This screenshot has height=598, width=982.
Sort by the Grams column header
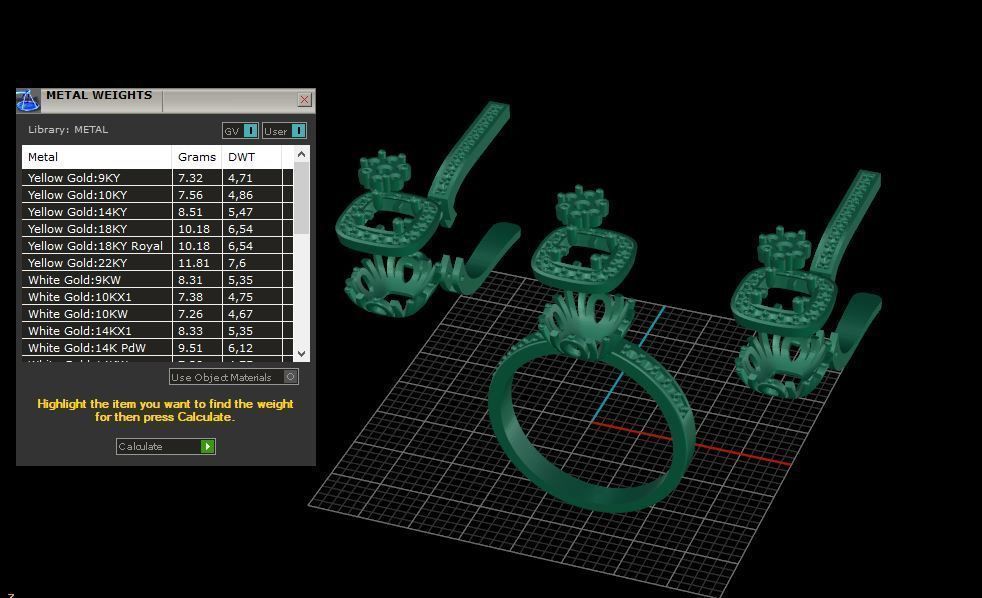(x=197, y=157)
